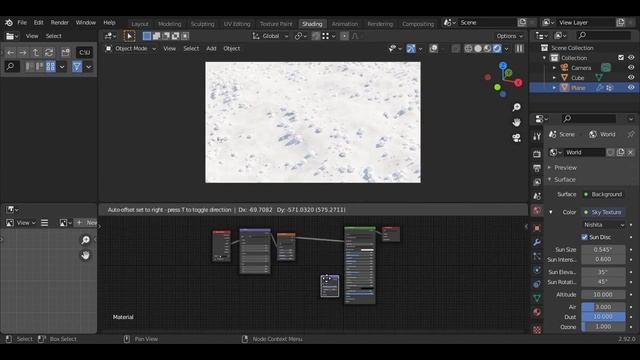The image size is (640, 360).
Task: Create new folder in file browser
Action: point(66,53)
